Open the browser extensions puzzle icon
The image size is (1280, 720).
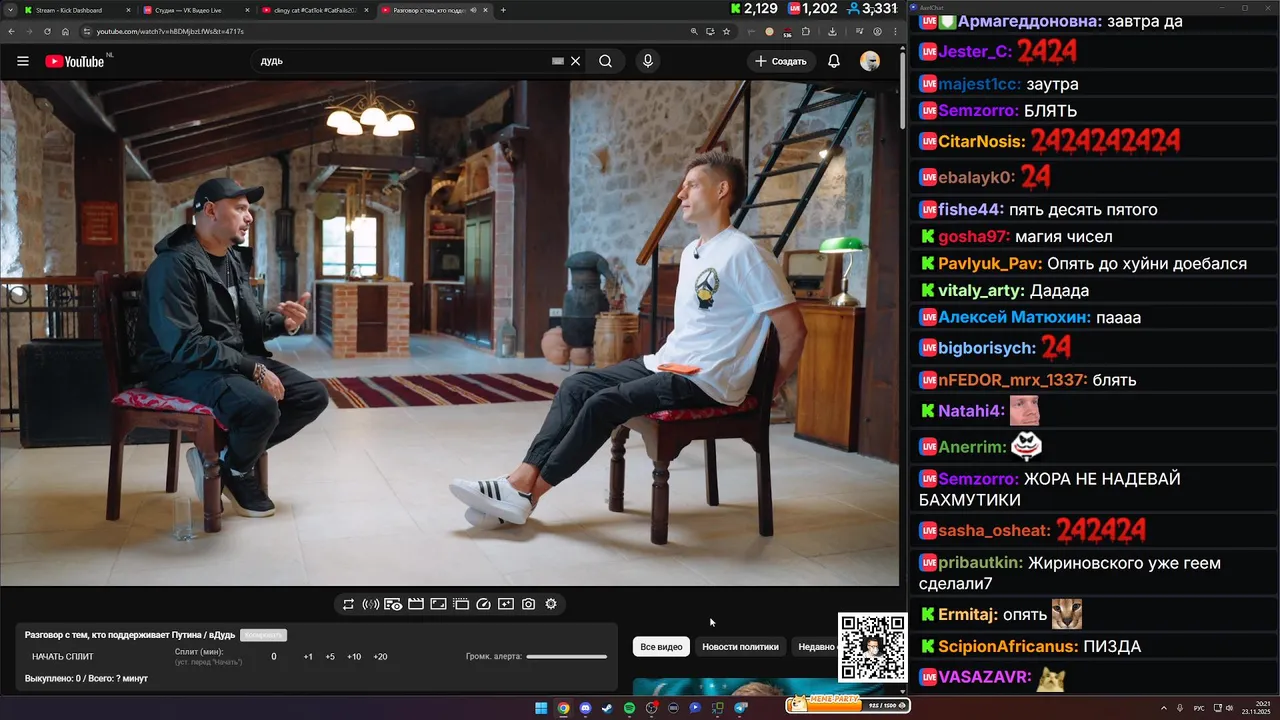pos(806,31)
